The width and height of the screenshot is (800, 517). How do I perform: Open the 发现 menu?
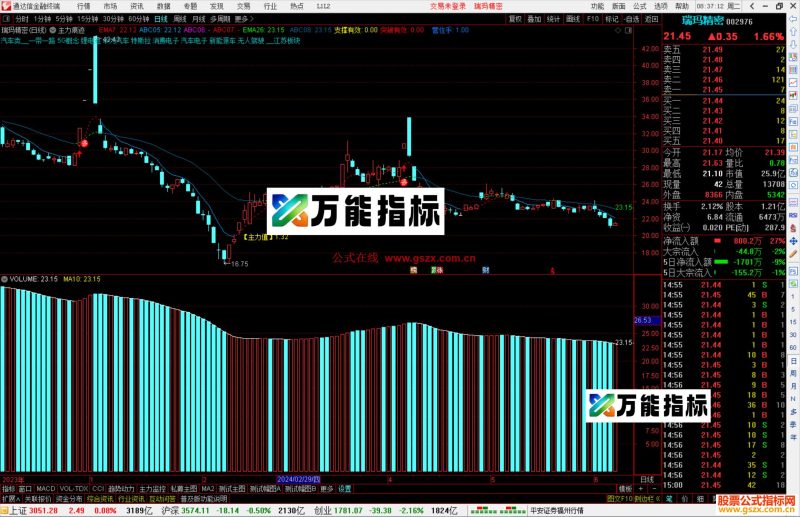coord(216,6)
